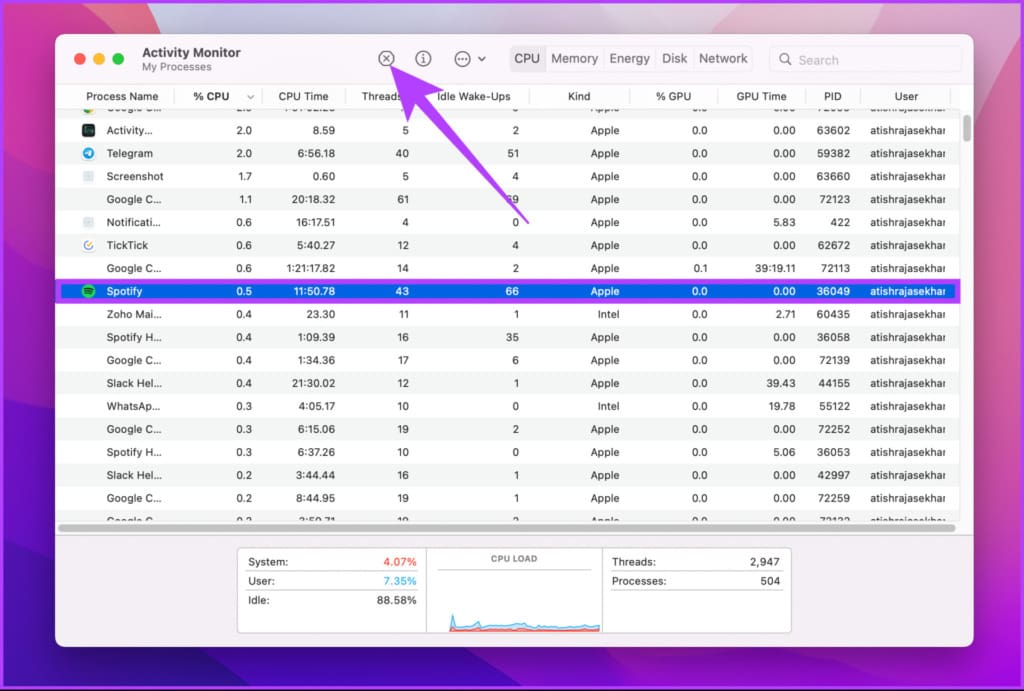
Task: Select the Disk tab
Action: pos(675,59)
